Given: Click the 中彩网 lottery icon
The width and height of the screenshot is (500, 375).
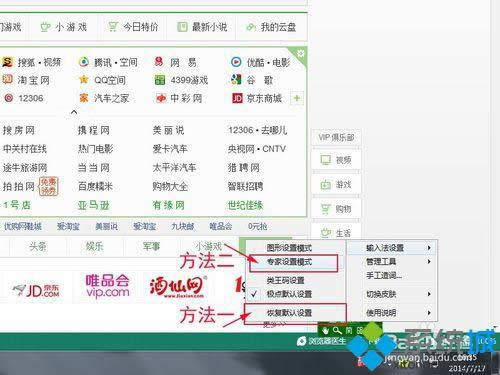Looking at the screenshot, I should coord(161,98).
